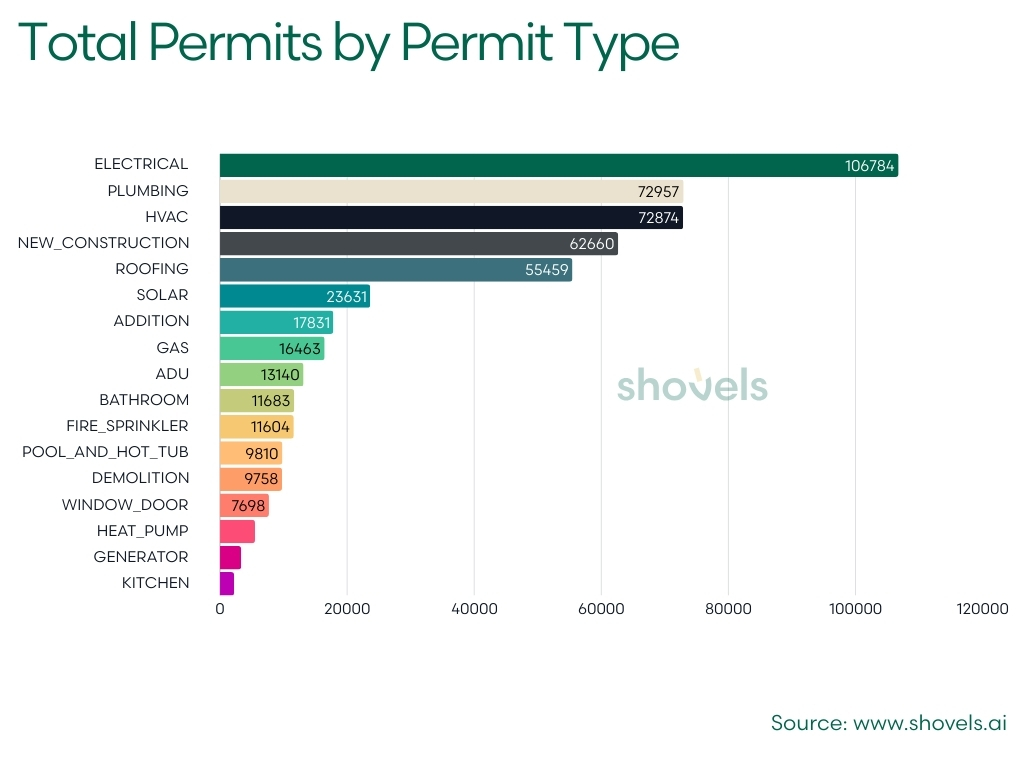
Task: Click the 80000 axis tick label
Action: pos(728,609)
